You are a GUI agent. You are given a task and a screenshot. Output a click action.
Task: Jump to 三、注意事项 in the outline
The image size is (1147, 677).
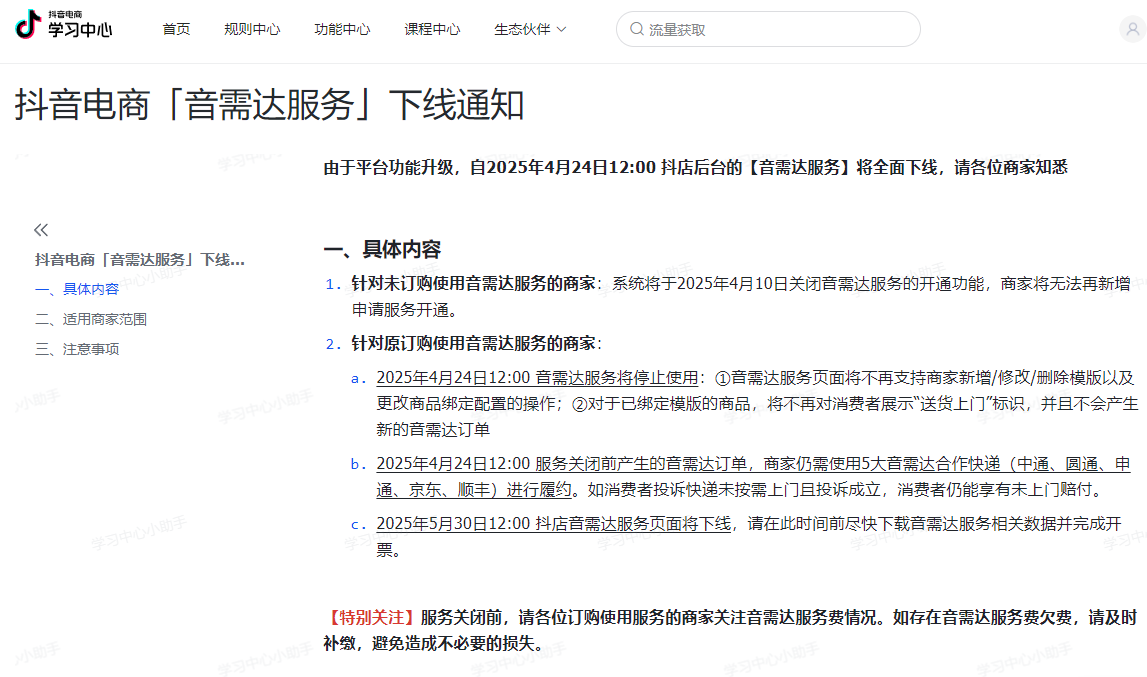point(77,349)
